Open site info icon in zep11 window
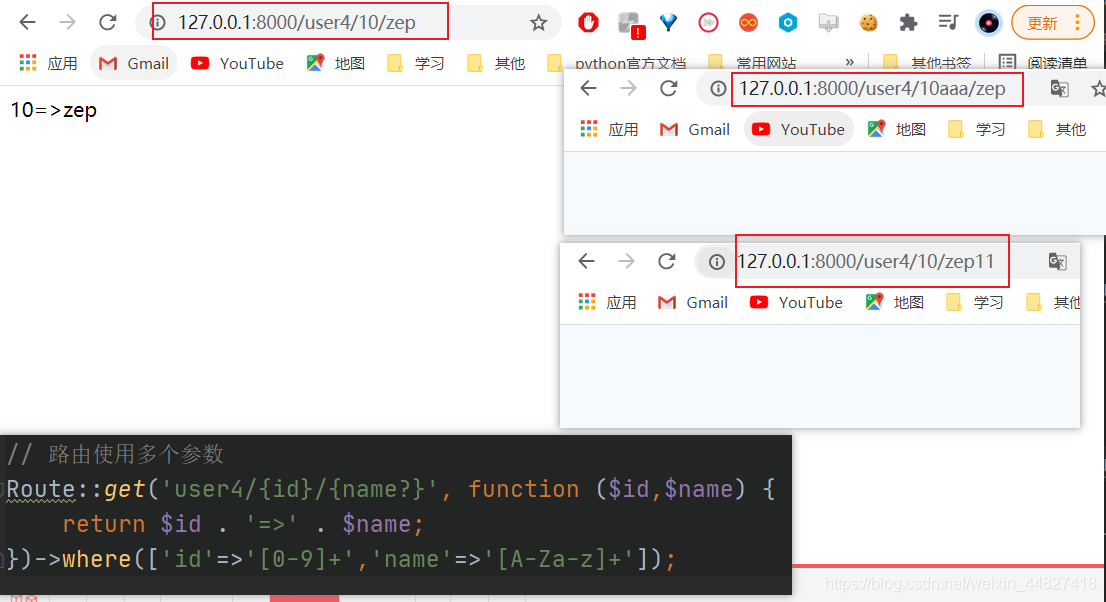 coord(717,262)
